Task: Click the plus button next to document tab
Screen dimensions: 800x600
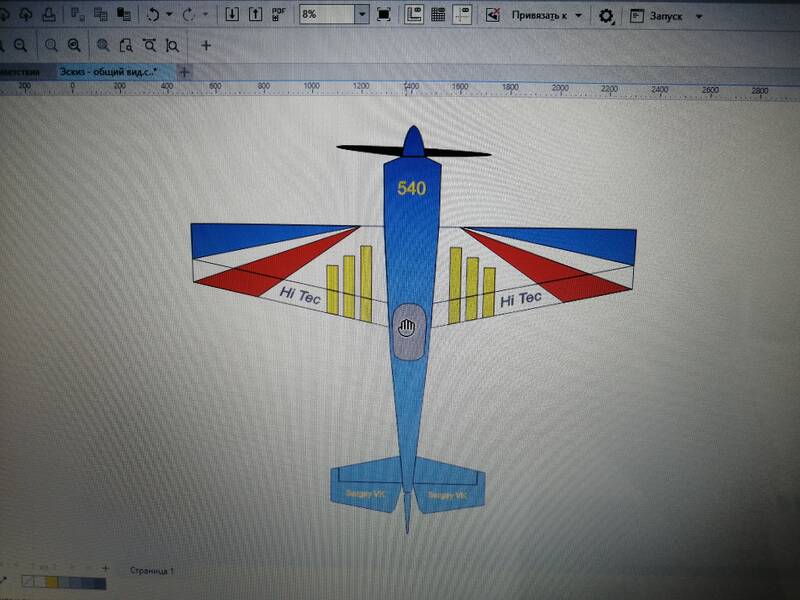Action: coord(183,71)
